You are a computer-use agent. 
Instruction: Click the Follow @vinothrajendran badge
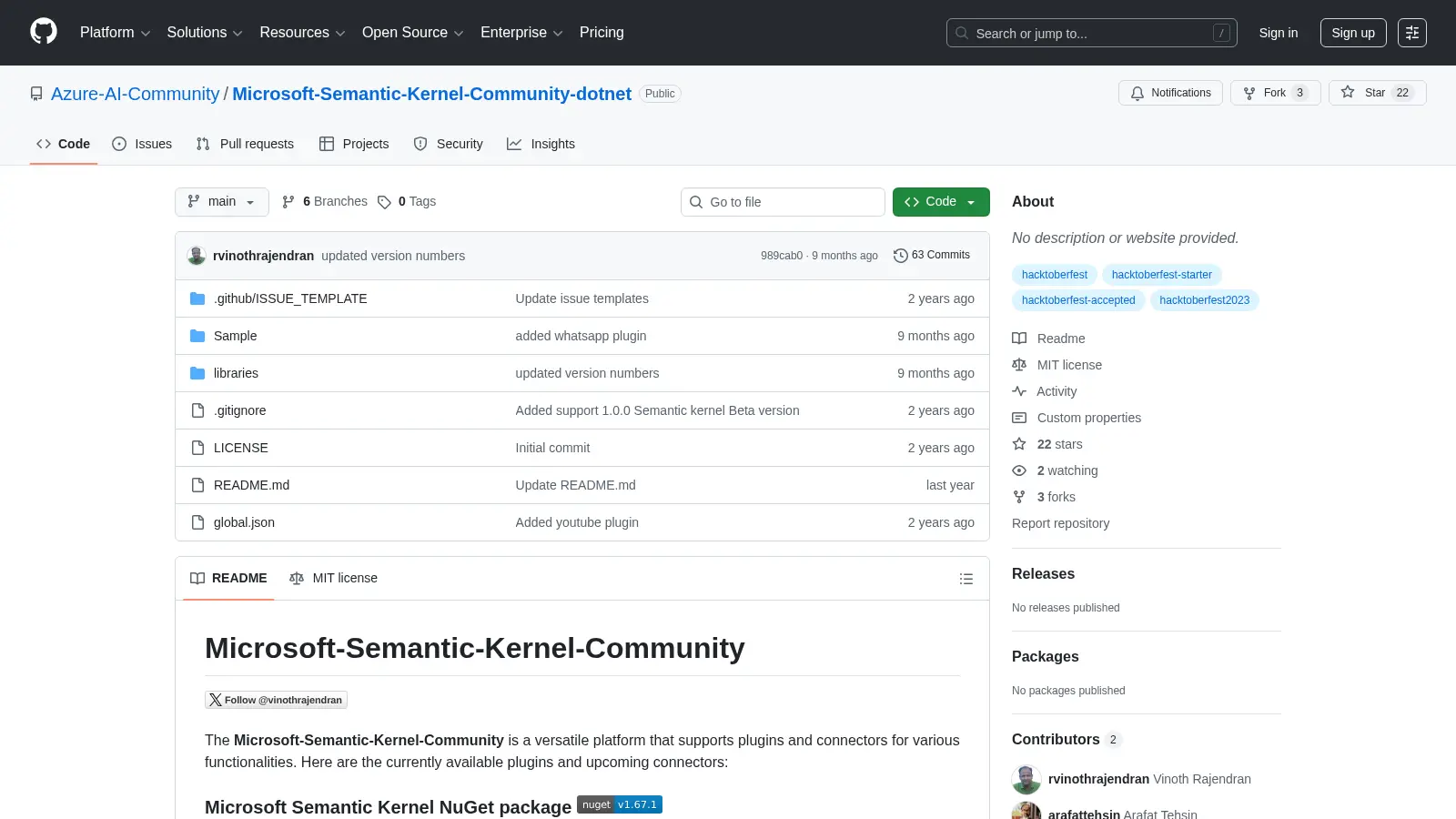pos(276,700)
